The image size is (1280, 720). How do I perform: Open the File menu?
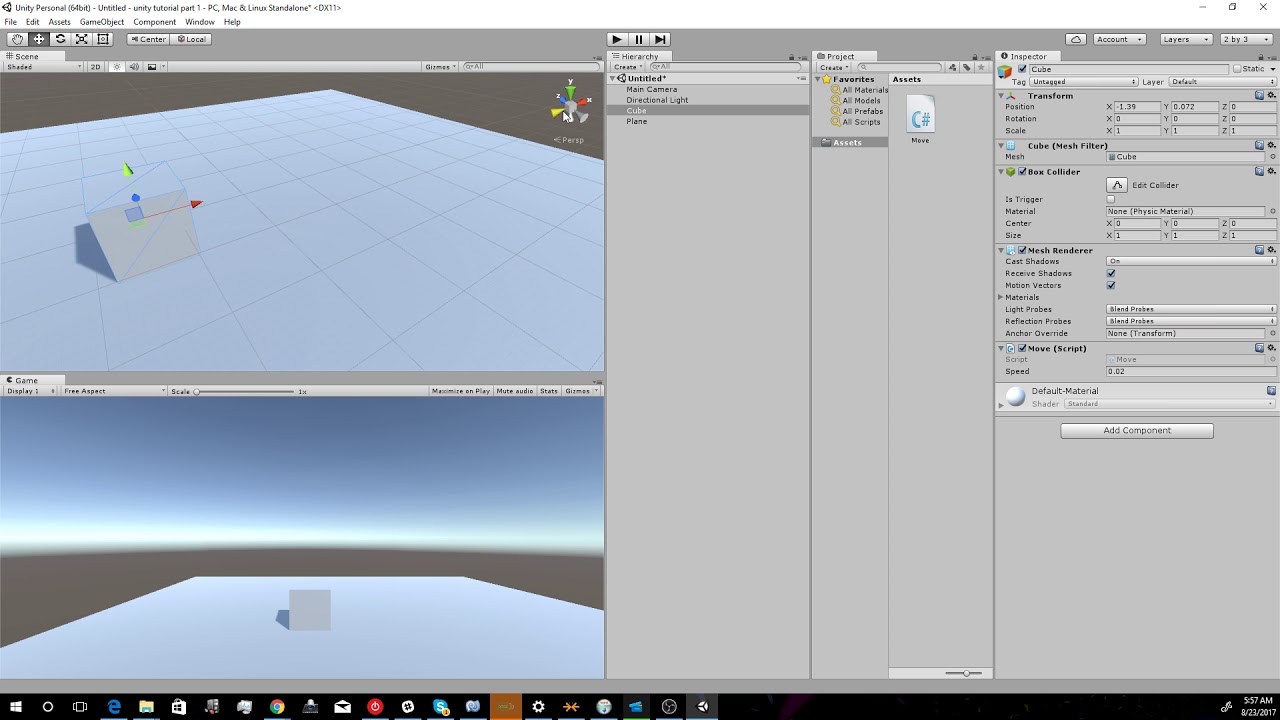(x=10, y=22)
